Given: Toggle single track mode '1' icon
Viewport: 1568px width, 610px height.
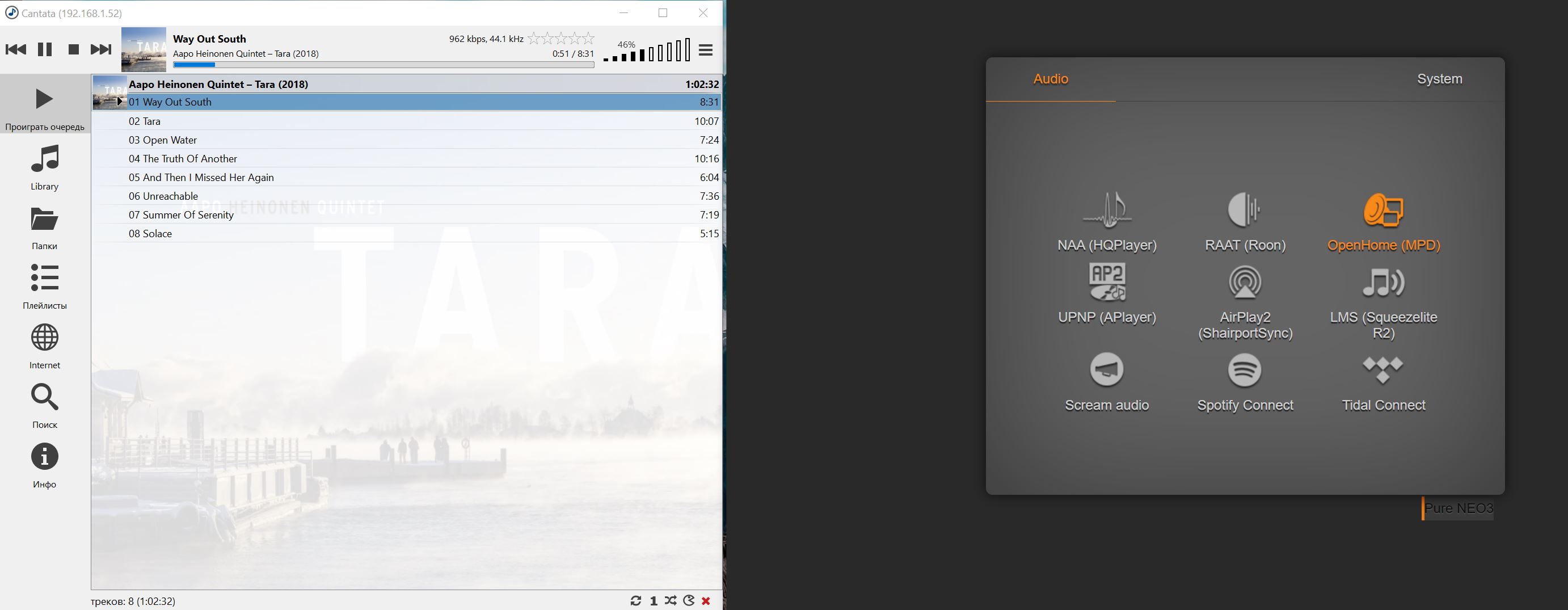Looking at the screenshot, I should [654, 601].
